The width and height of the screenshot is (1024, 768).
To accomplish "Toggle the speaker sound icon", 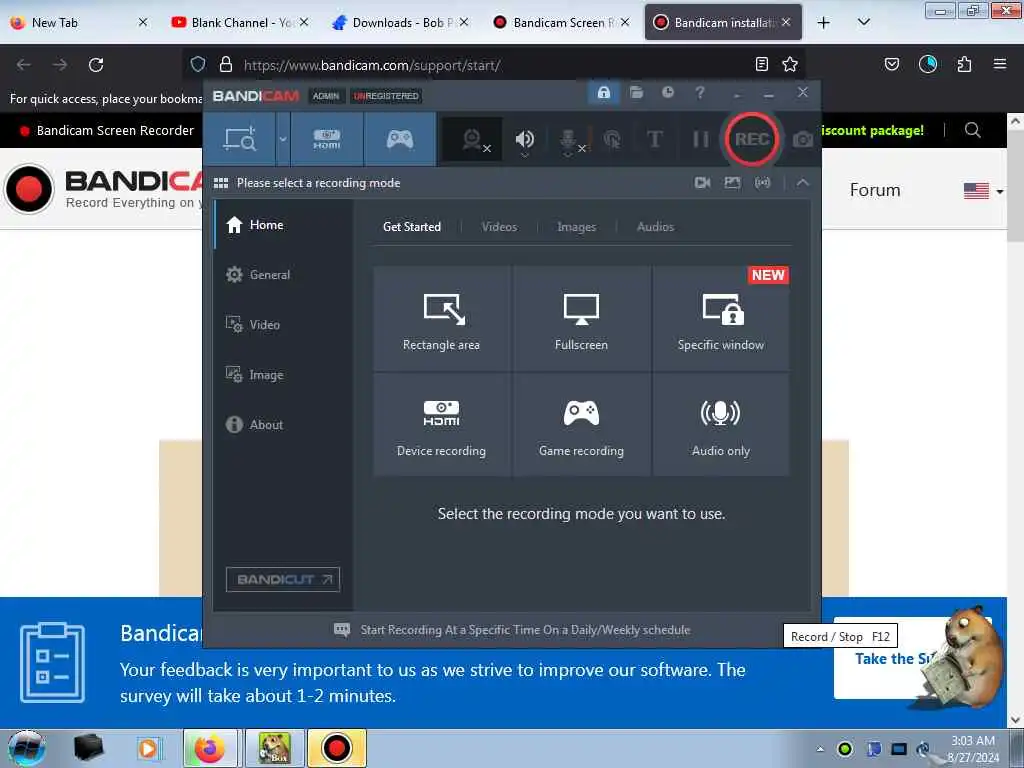I will (x=524, y=139).
